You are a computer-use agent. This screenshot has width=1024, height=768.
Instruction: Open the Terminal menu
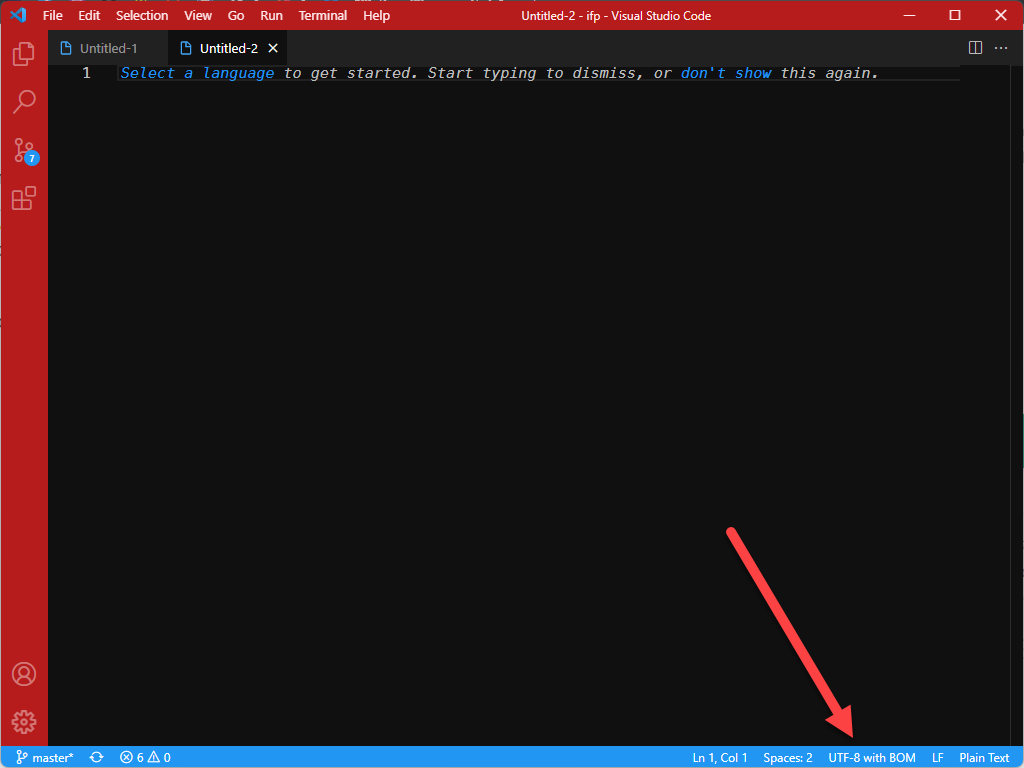pos(322,15)
